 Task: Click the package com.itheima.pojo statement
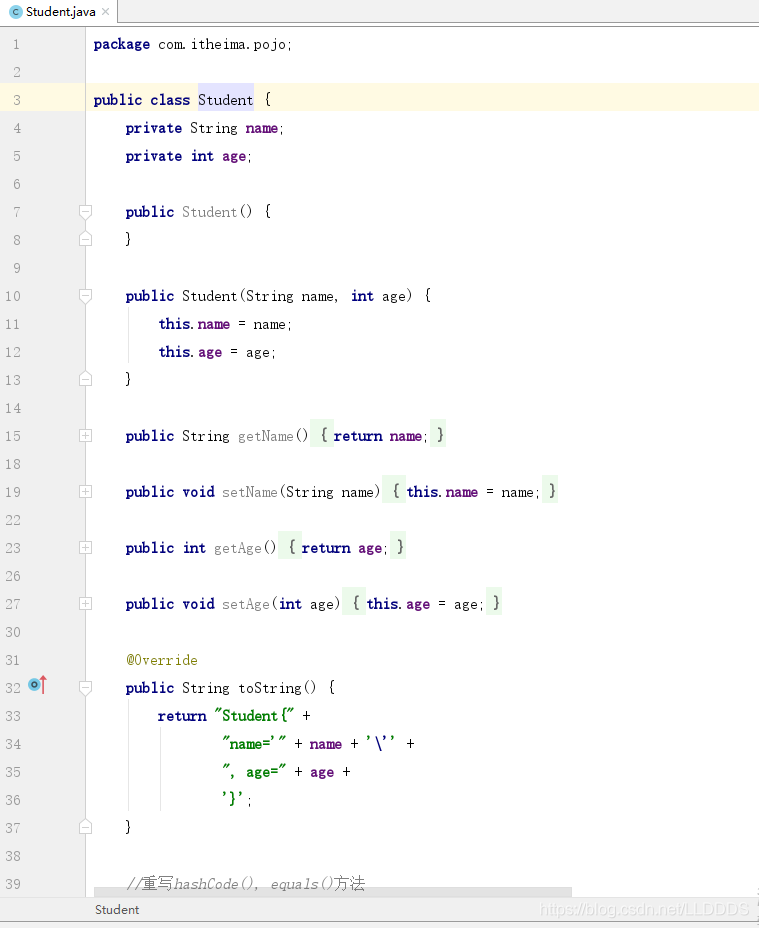pos(192,44)
